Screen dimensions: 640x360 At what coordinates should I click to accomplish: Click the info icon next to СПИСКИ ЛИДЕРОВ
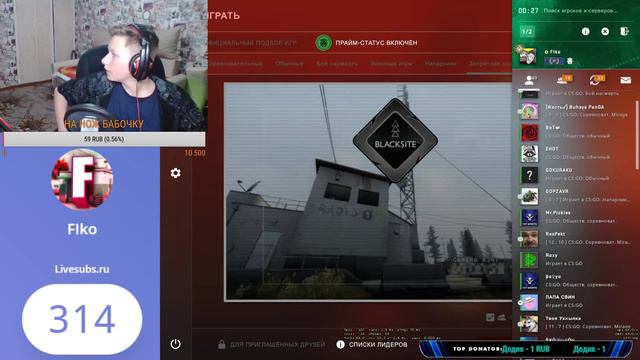pos(340,344)
